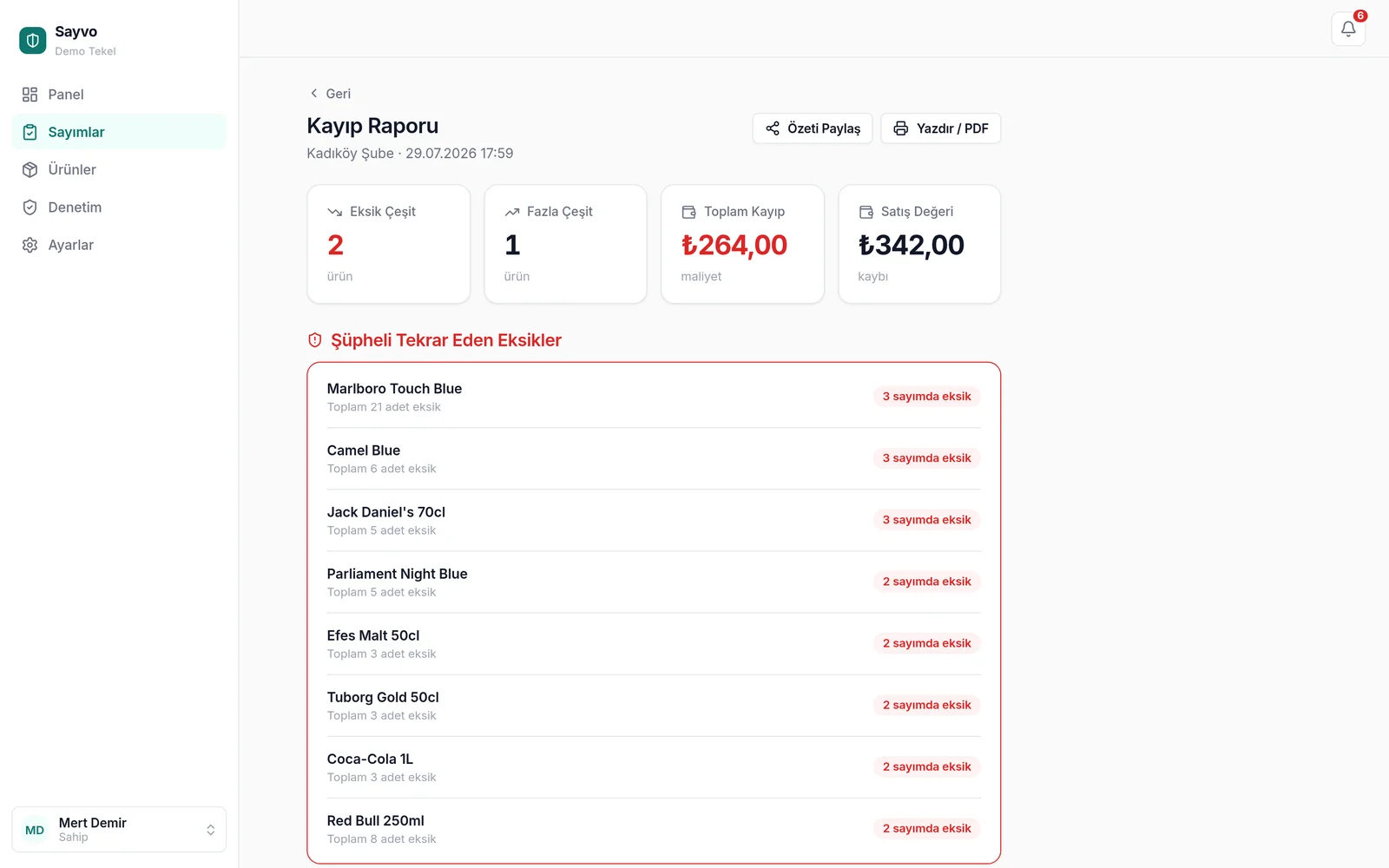Screen dimensions: 1389x868
Task: Click the Denetim shield icon
Action: 30,207
